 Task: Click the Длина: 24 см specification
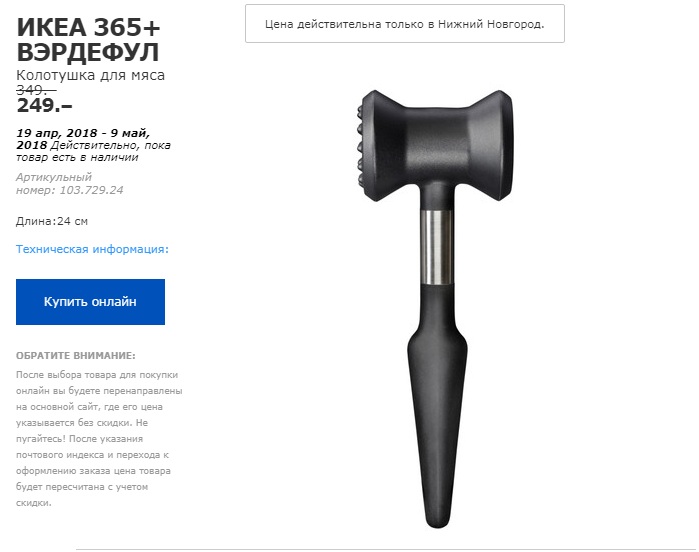click(52, 221)
